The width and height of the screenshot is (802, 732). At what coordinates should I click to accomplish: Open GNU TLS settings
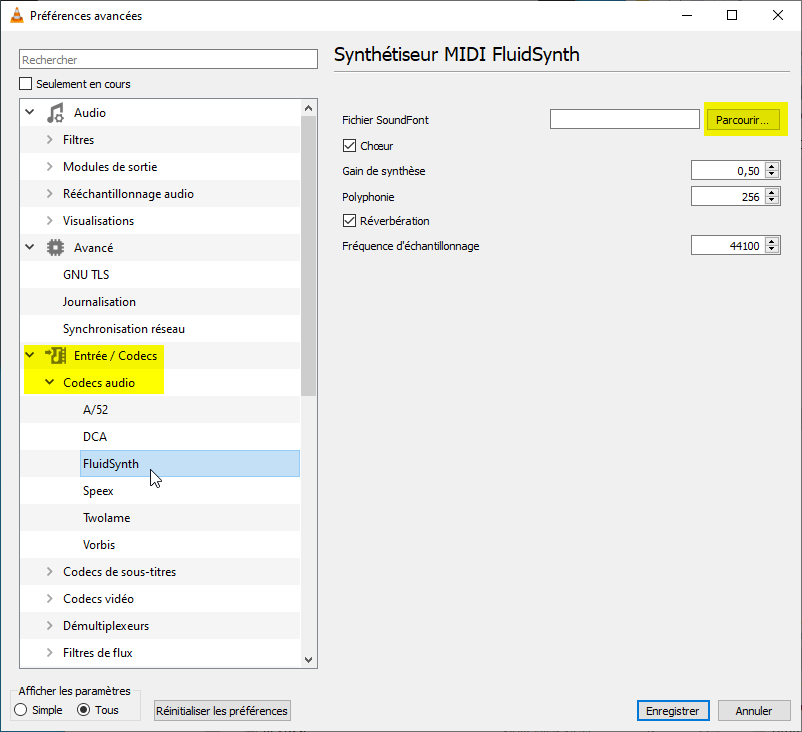(x=86, y=275)
